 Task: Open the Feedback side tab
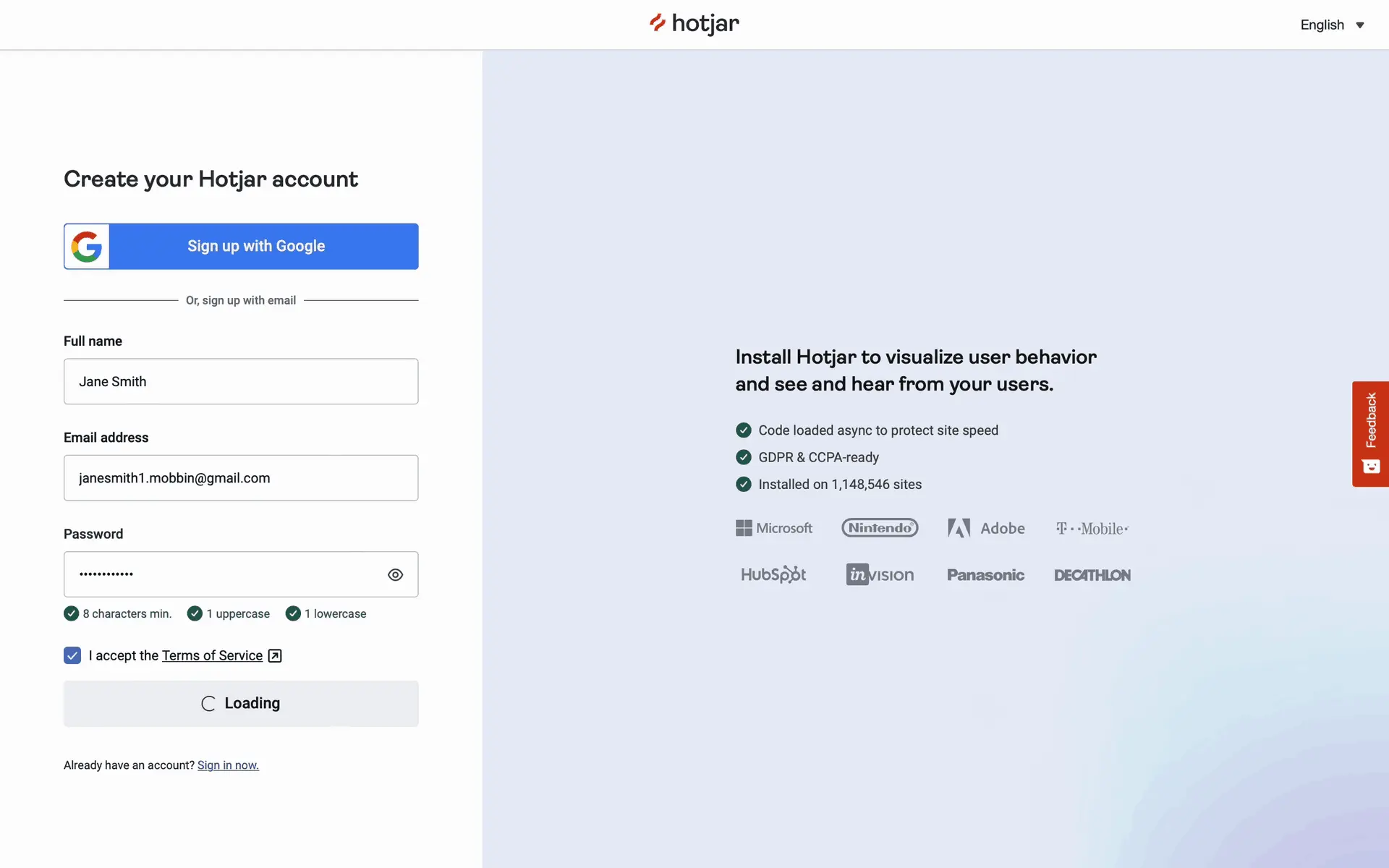click(1370, 434)
